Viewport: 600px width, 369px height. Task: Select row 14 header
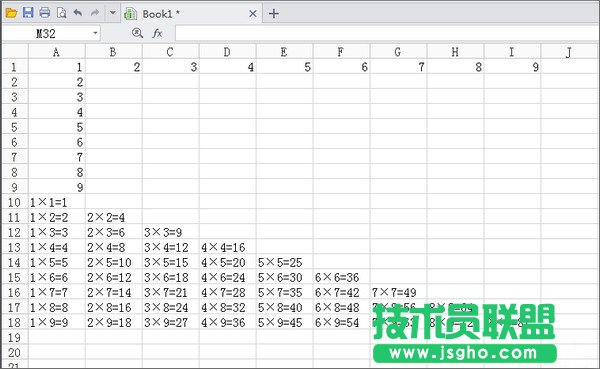point(15,262)
